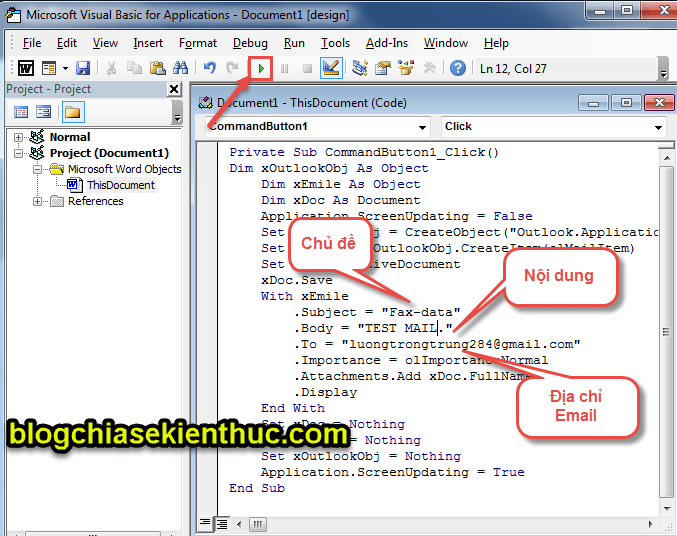Open the Properties Window toolbar icon

pyautogui.click(x=383, y=68)
